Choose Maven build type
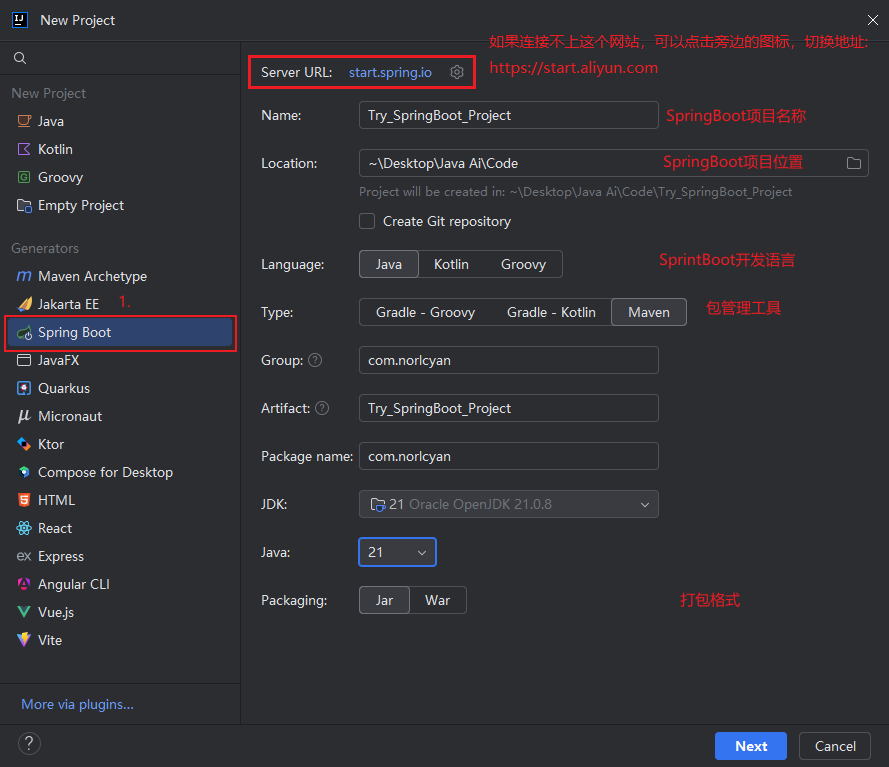Screen dimensions: 889x767 649,312
